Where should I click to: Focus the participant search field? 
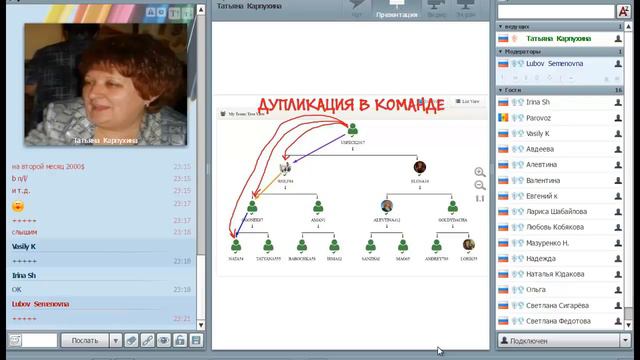click(556, 12)
